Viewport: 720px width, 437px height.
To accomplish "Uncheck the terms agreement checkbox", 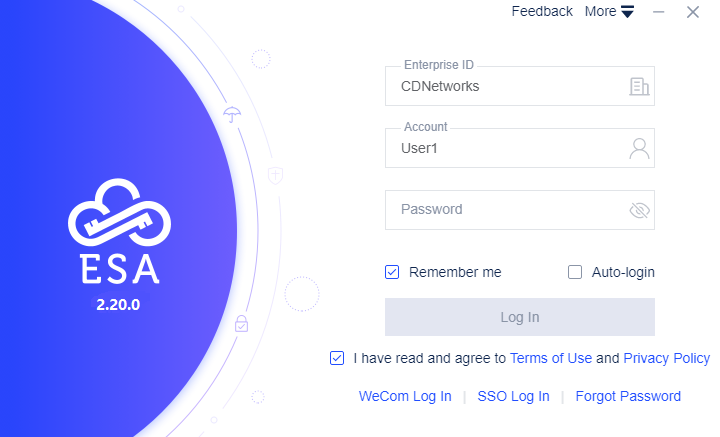I will tap(337, 358).
